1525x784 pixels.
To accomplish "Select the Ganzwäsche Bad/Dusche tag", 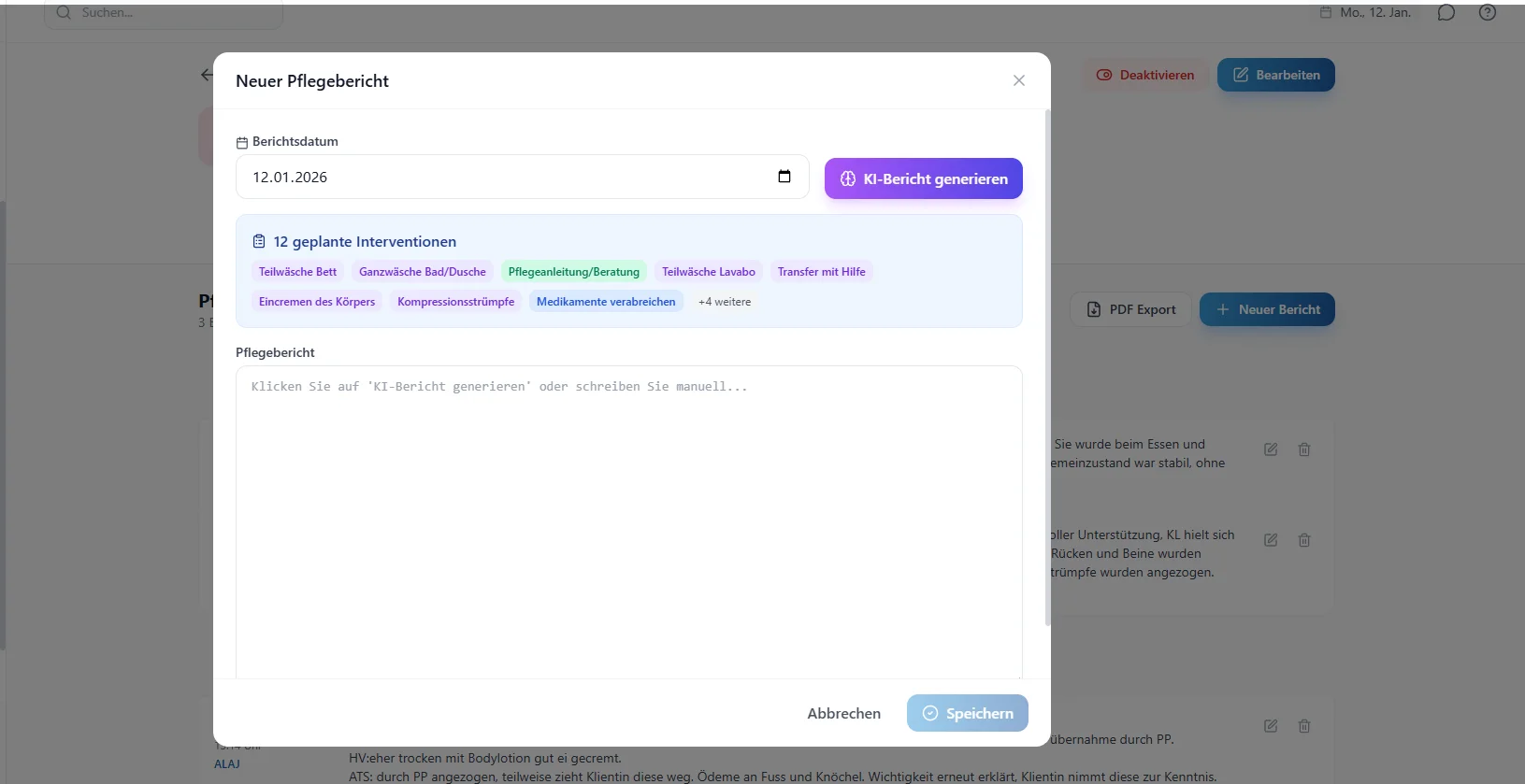I will 423,272.
